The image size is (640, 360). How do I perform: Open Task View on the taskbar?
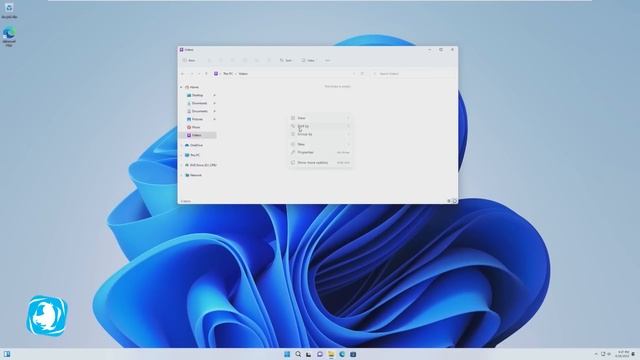pyautogui.click(x=309, y=354)
